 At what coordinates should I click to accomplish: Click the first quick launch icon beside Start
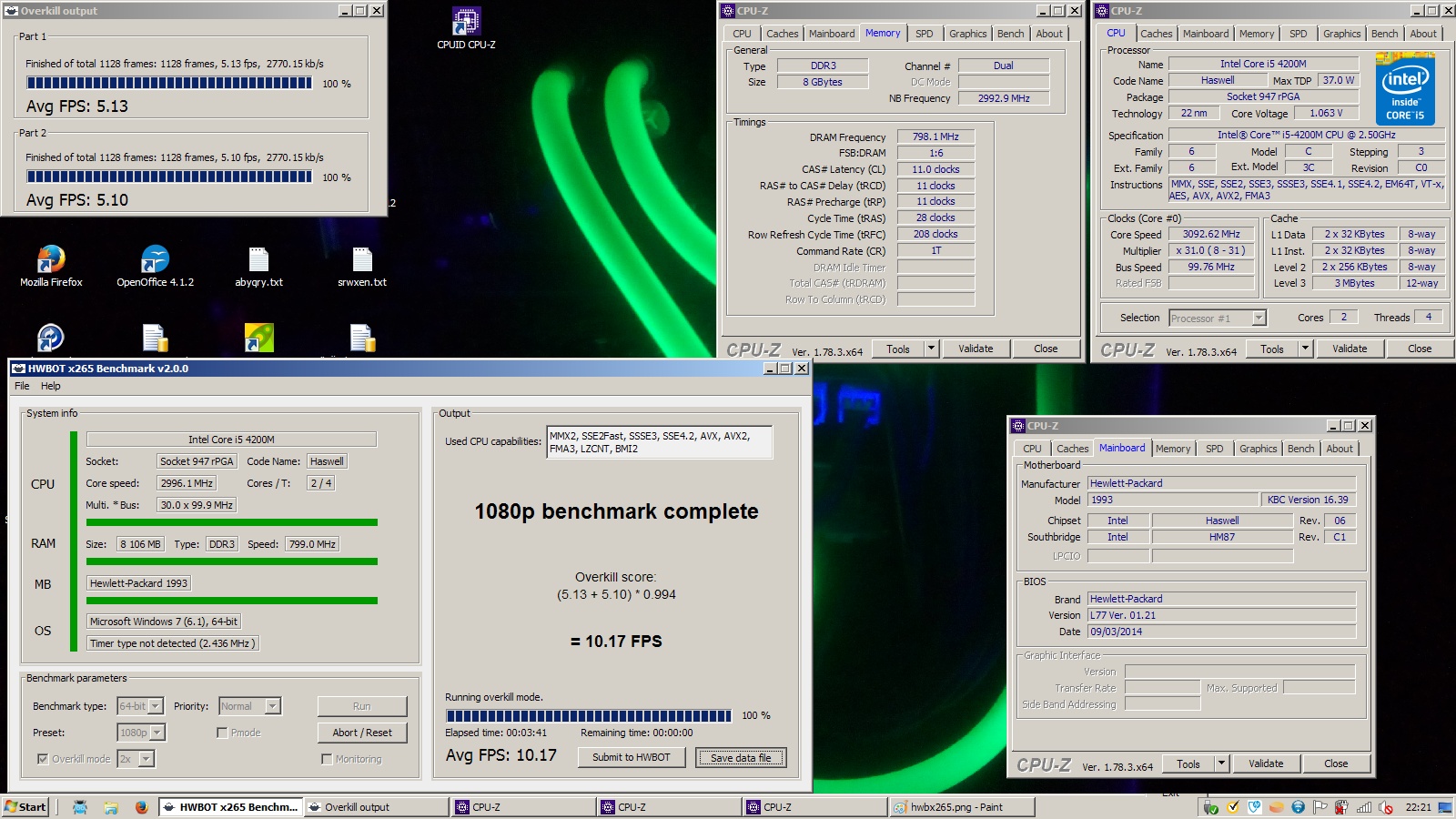pos(80,807)
